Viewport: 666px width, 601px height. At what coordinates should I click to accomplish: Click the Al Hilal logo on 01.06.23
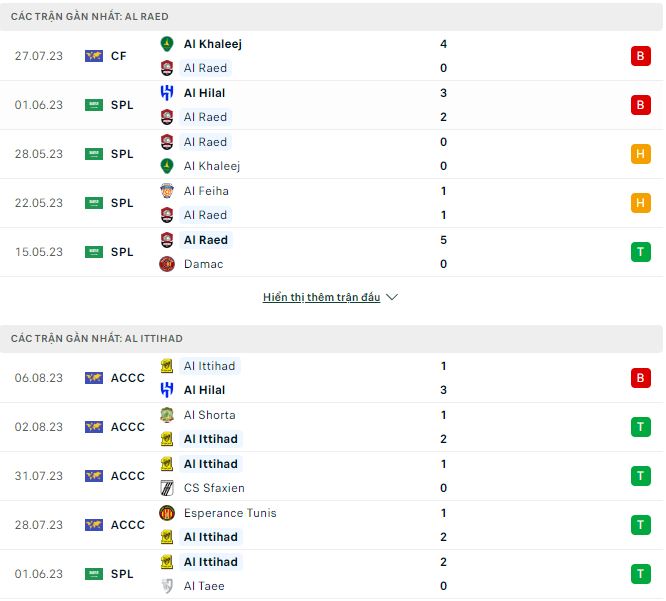167,93
